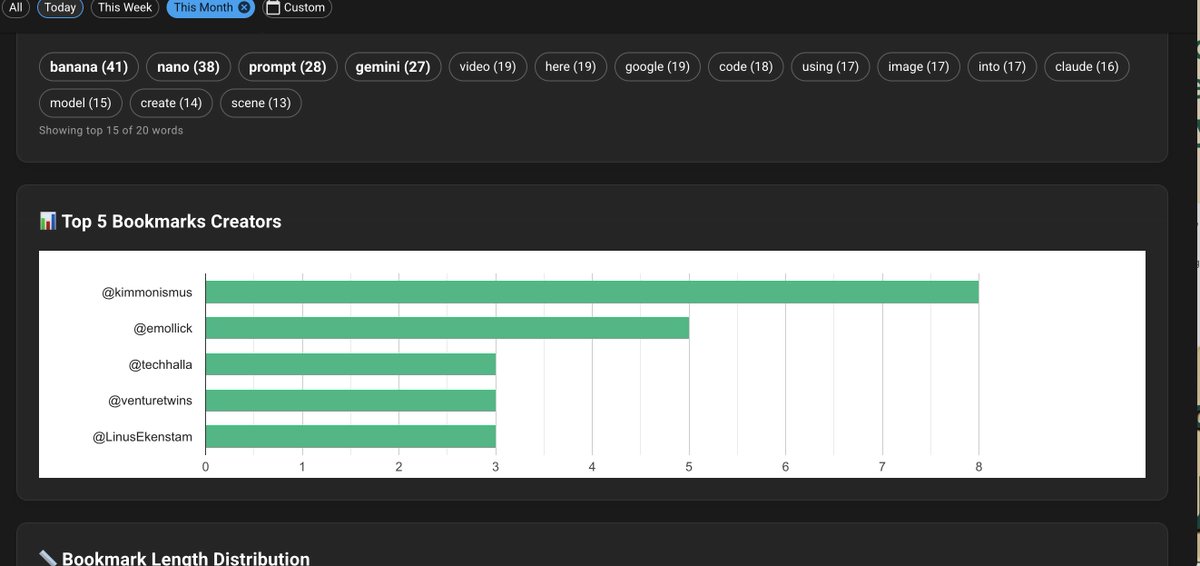The height and width of the screenshot is (566, 1200).
Task: Click the model (15) word chip
Action: (81, 103)
